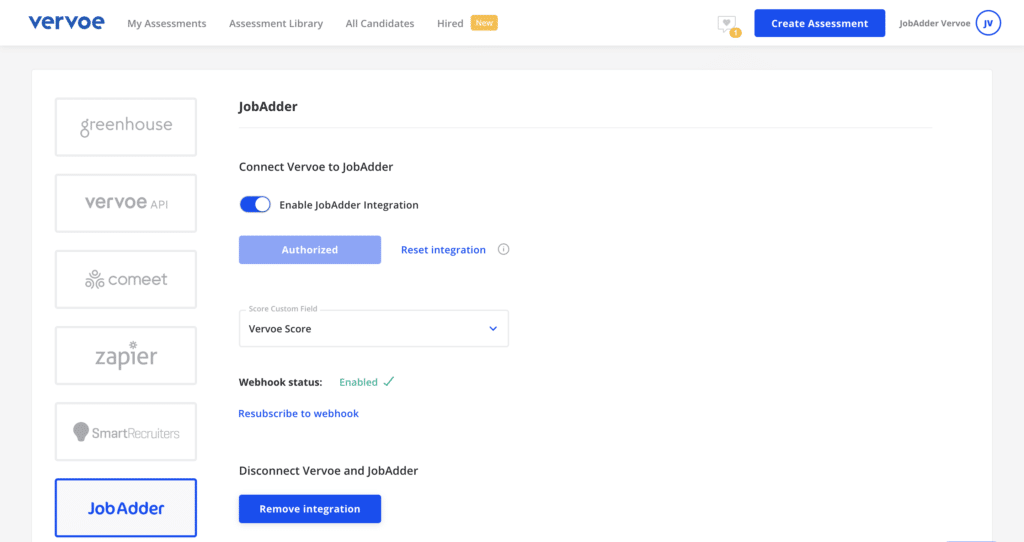This screenshot has height=542, width=1024.
Task: Click the Create Assessment button
Action: (x=820, y=23)
